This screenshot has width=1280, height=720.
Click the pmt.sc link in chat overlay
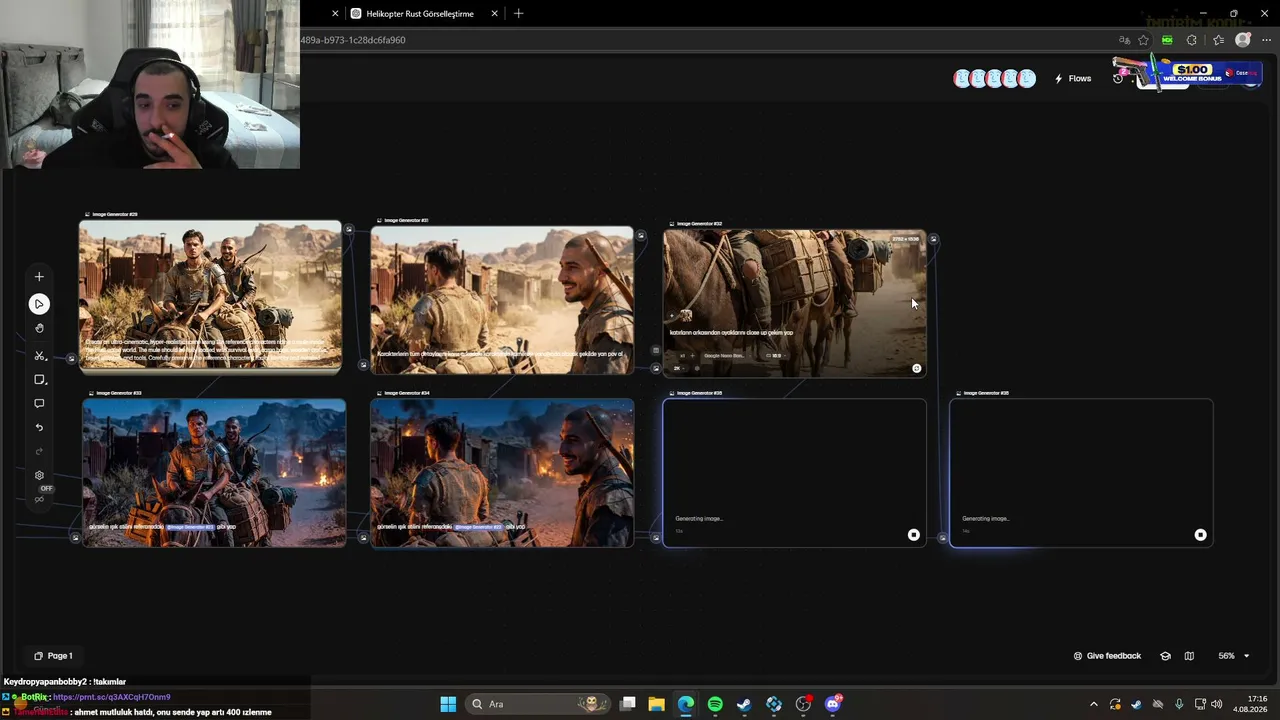click(x=111, y=697)
